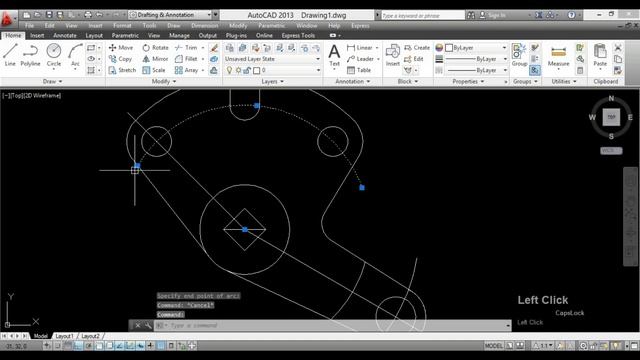Select the Circle tool
The height and width of the screenshot is (360, 640).
click(x=53, y=56)
